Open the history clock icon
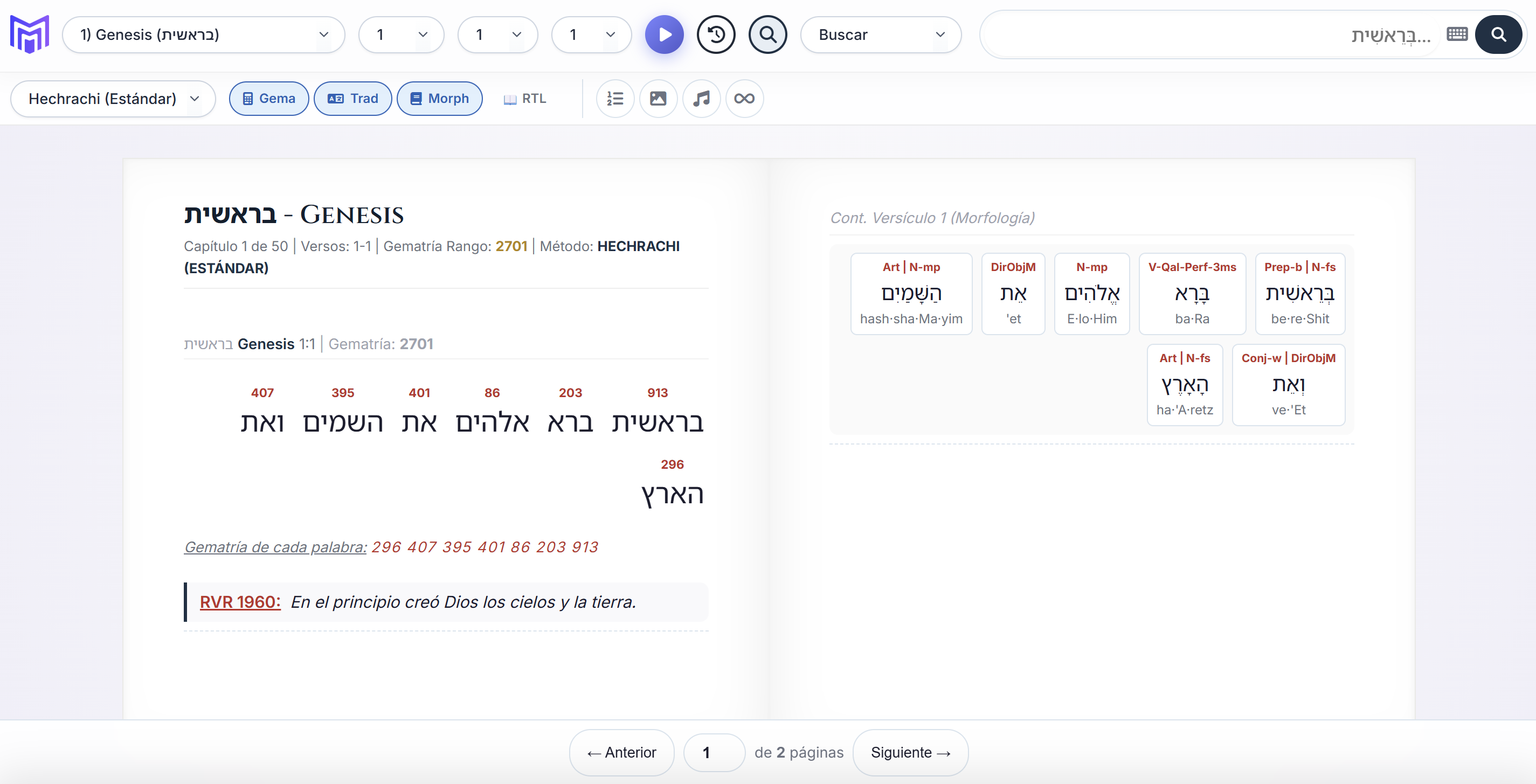The height and width of the screenshot is (784, 1536). point(716,34)
